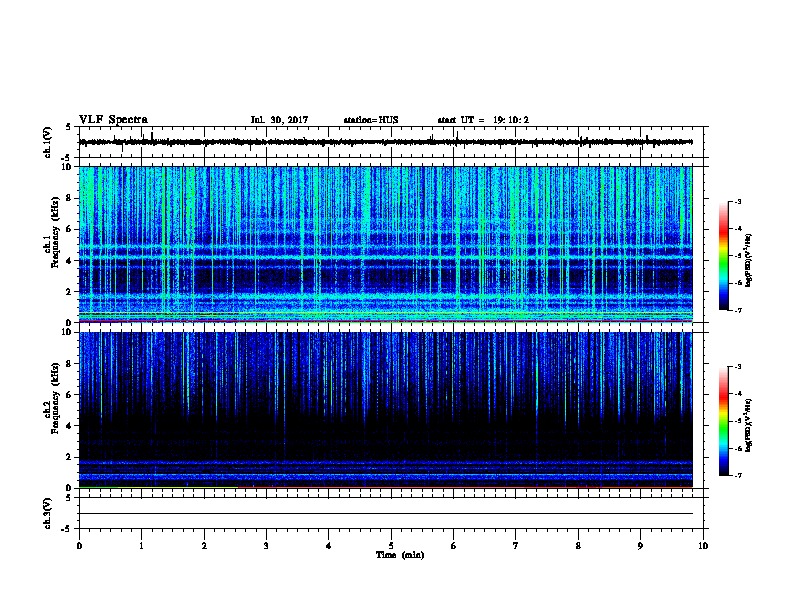This screenshot has height=612, width=792.
Task: Click the date 'Jul 30, 2017'
Action: 279,120
